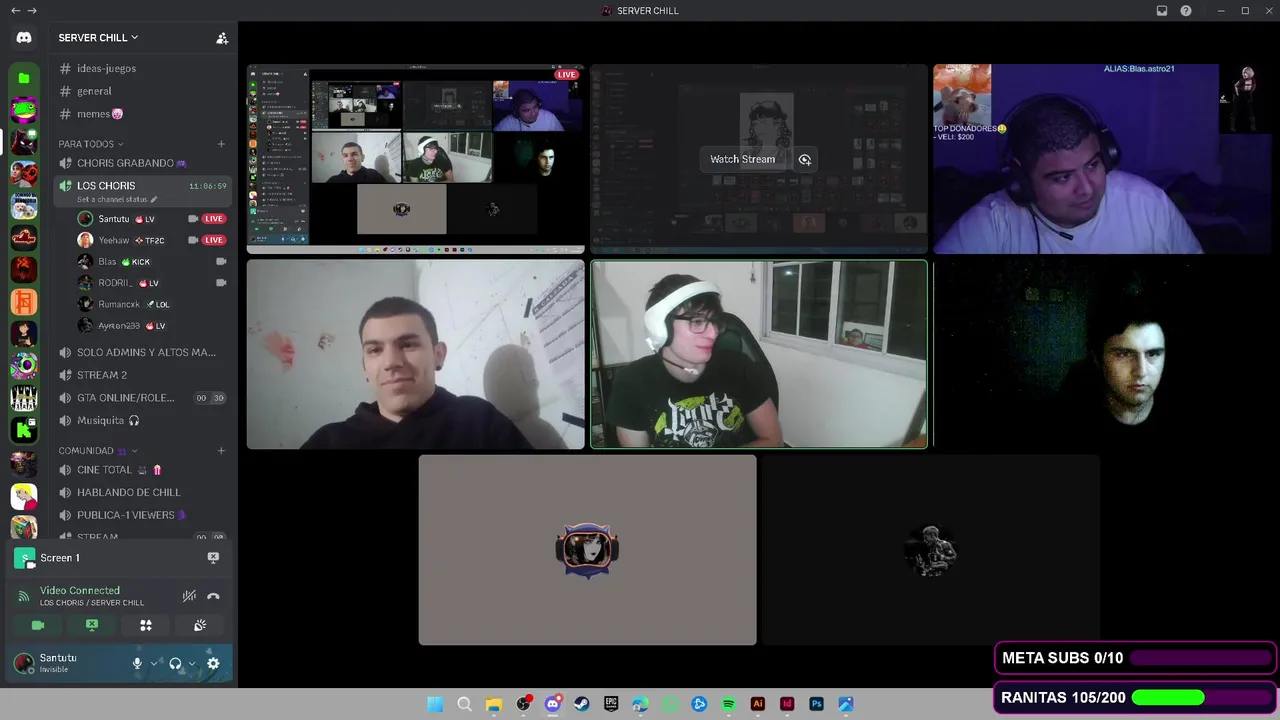Open help icon in title bar
The image size is (1280, 720).
[x=1186, y=11]
